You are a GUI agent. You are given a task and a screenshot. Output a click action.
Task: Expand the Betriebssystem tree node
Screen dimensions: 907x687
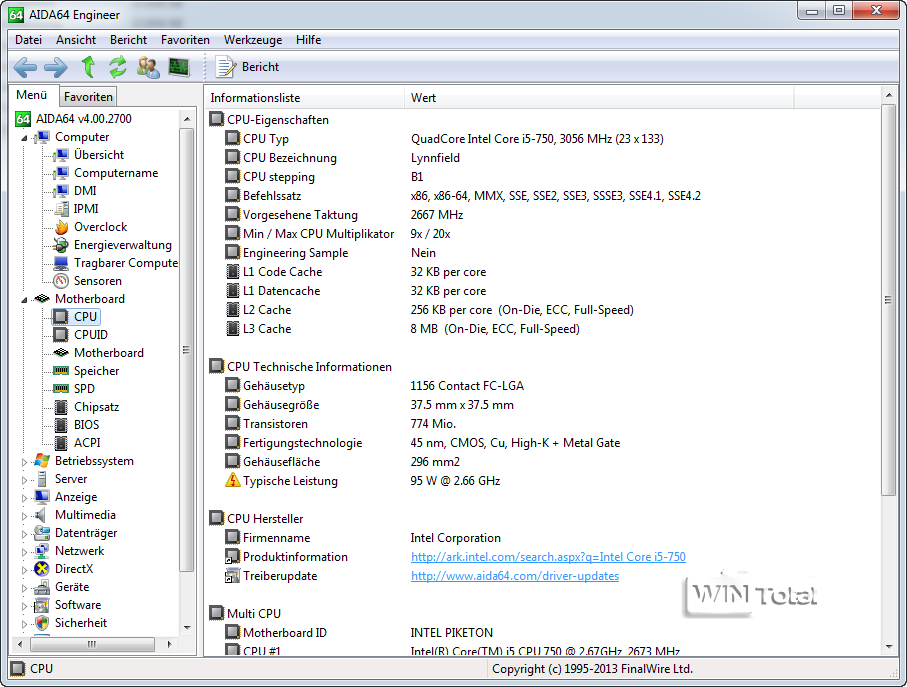[25, 461]
